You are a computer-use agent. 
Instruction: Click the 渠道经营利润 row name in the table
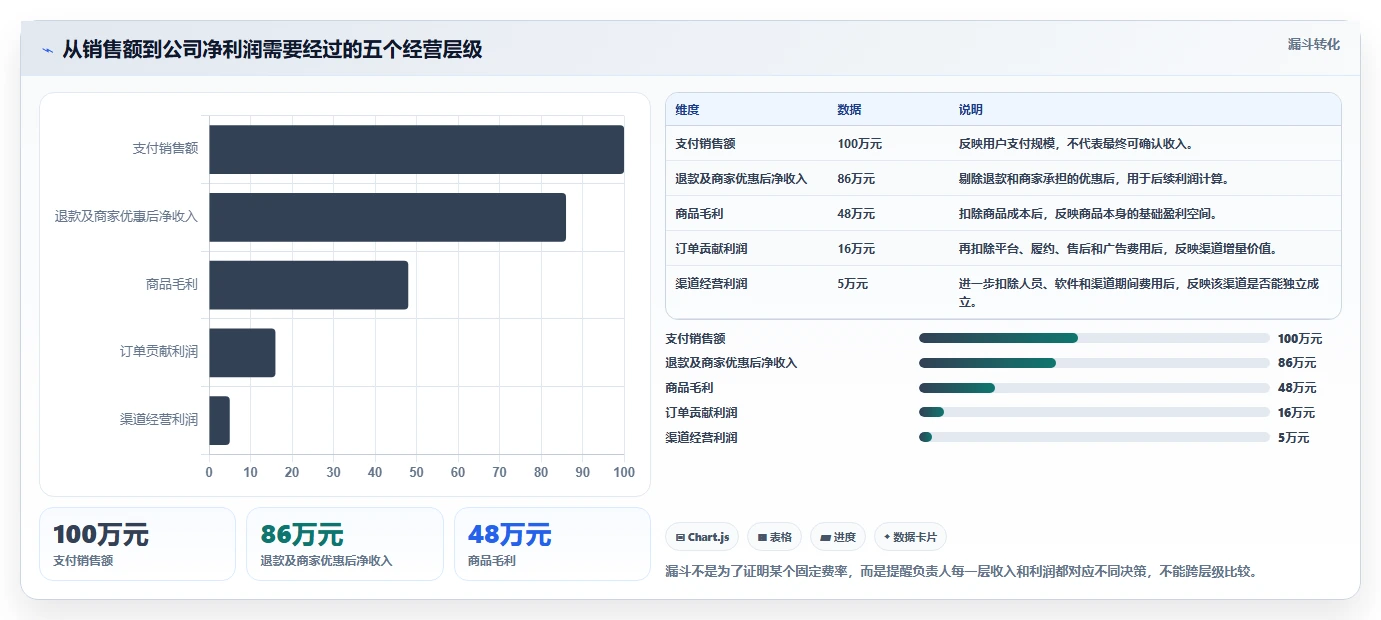point(711,284)
